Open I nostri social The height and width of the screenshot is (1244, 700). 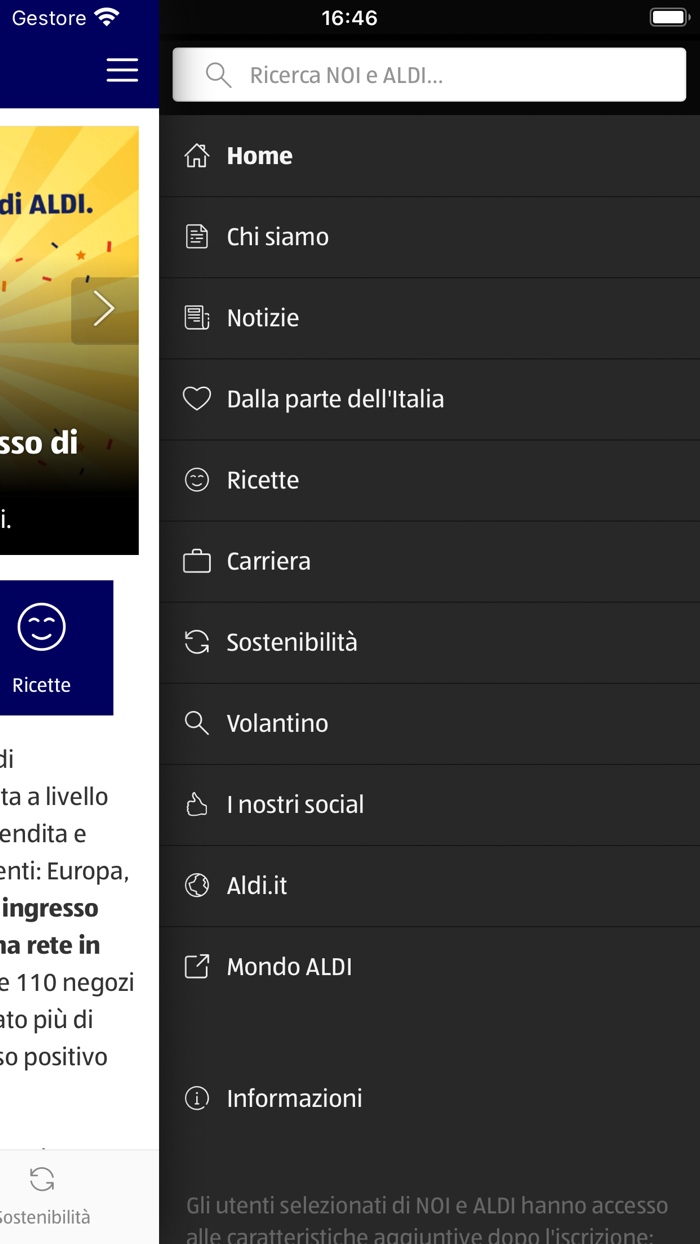pos(430,804)
